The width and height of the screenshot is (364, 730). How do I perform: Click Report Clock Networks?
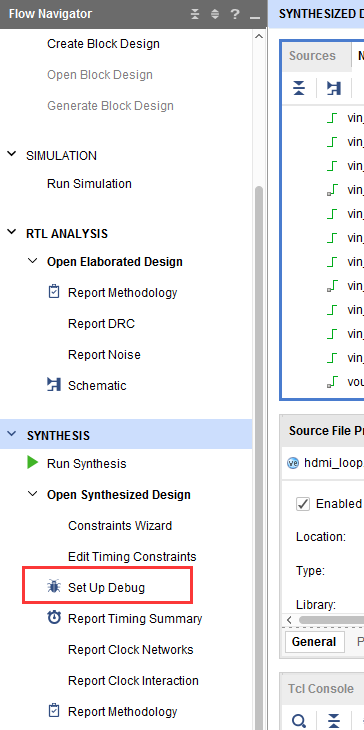(x=131, y=649)
